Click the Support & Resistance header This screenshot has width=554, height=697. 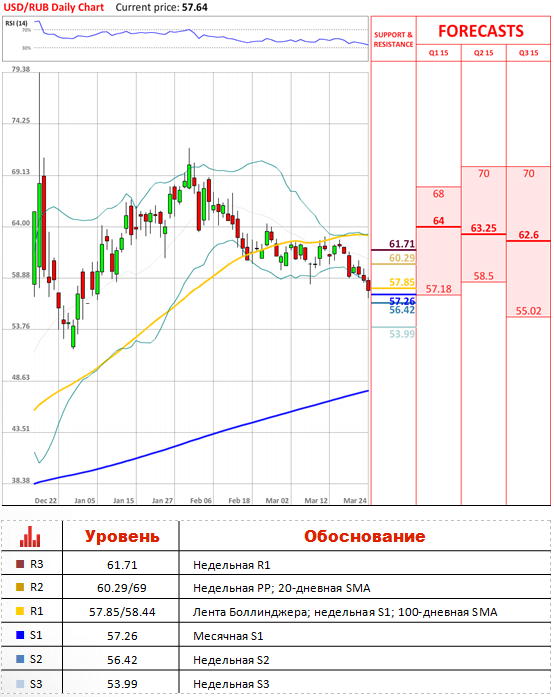tap(393, 40)
